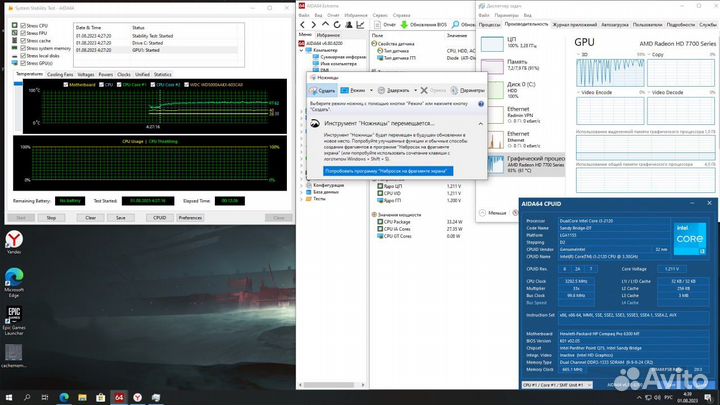Viewport: 720px width, 405px height.
Task: Open the CPU core selector dropdown in CPUID
Action: 557,385
